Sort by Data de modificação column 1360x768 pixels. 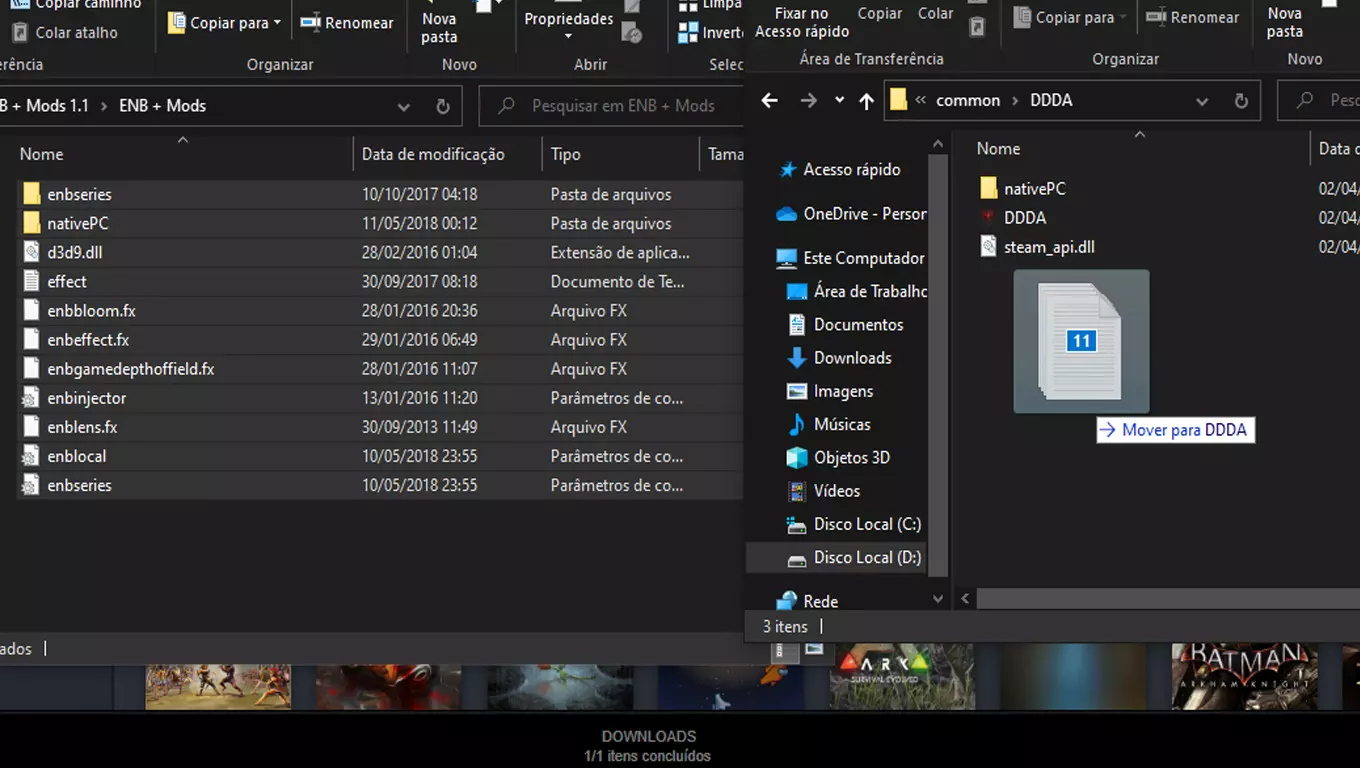(433, 154)
